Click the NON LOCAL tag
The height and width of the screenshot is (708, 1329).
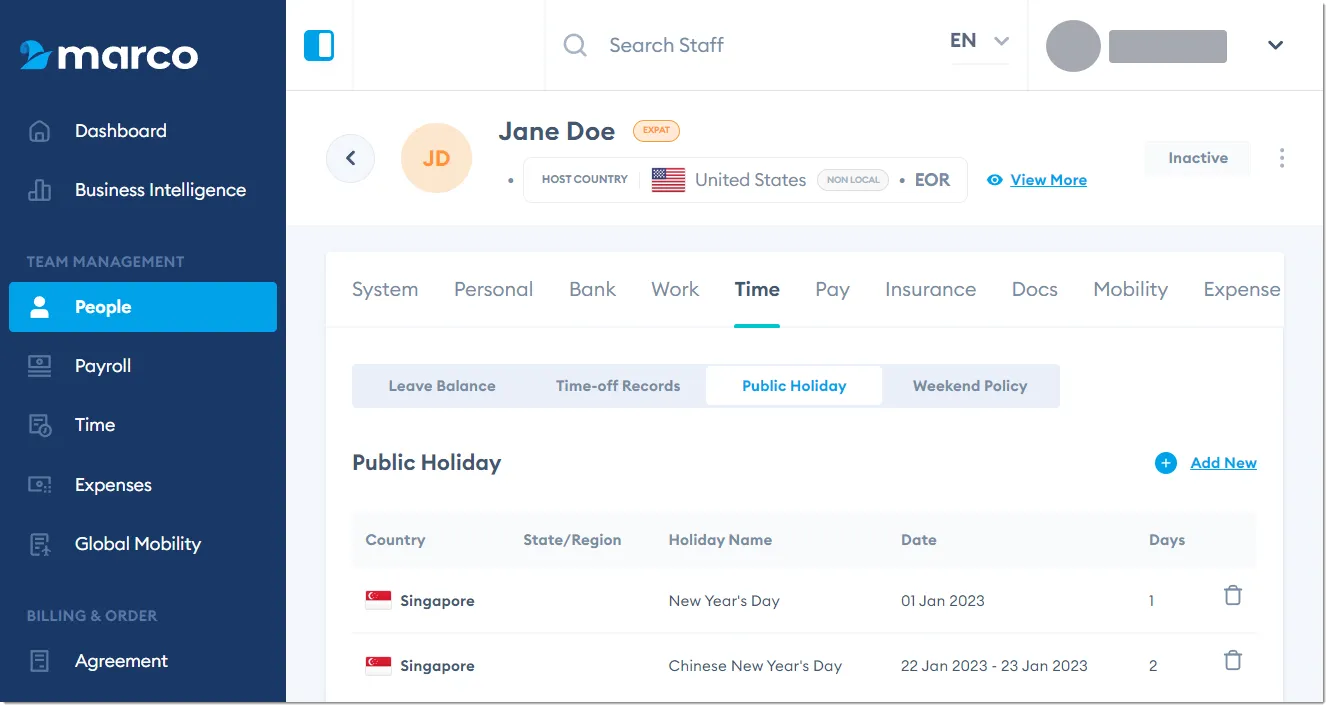click(x=853, y=180)
